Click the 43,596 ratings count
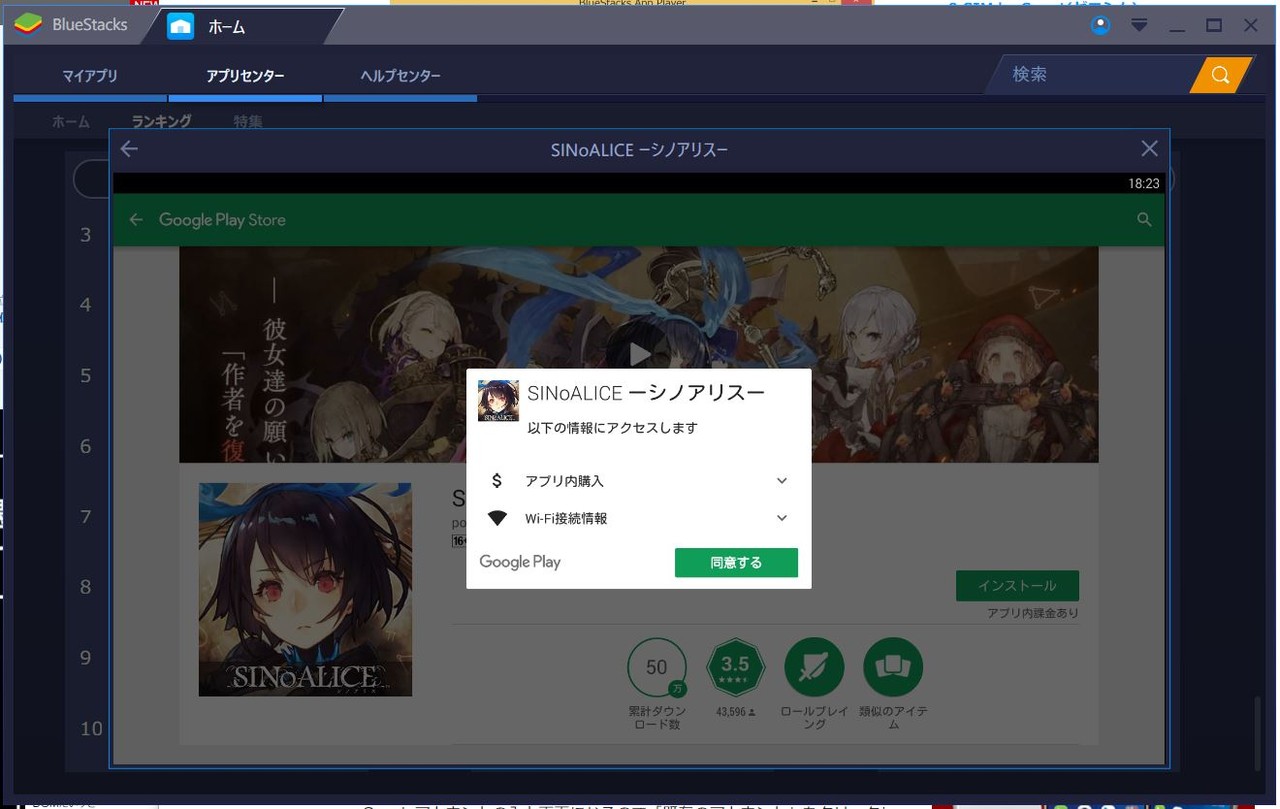 (x=735, y=712)
